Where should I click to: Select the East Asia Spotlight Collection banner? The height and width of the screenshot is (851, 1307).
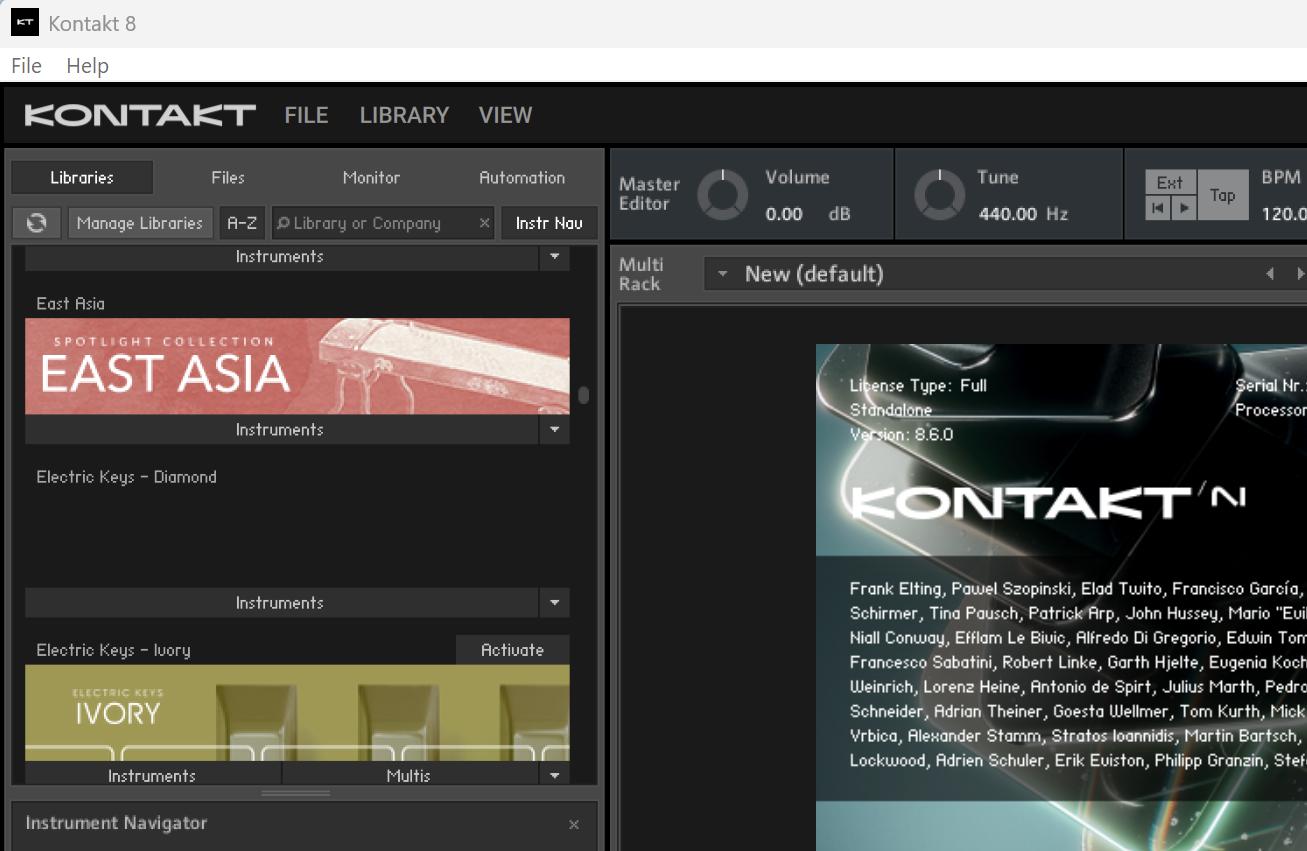coord(297,366)
